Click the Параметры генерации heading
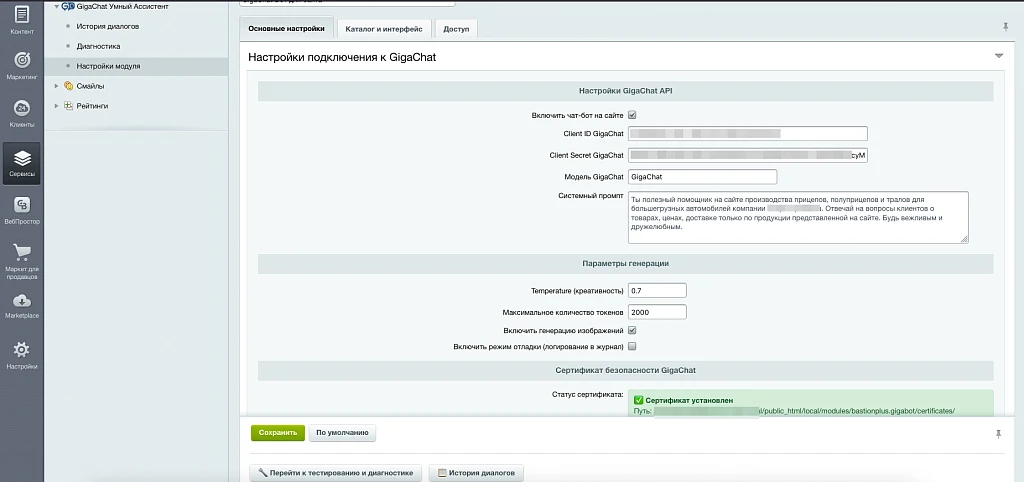Screen dimensions: 1024x482 [x=626, y=263]
